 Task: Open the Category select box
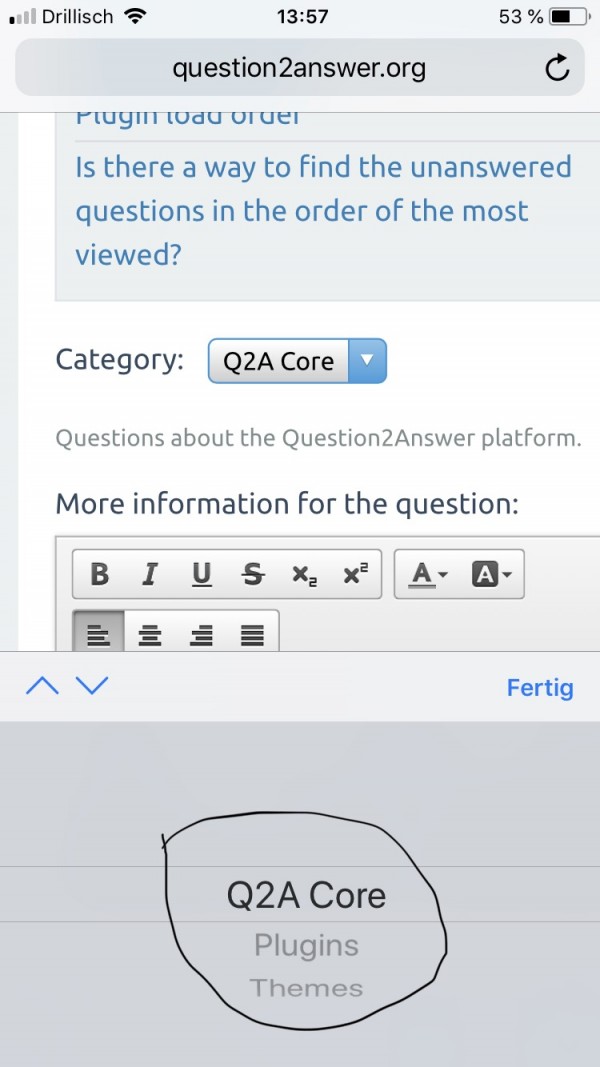297,361
